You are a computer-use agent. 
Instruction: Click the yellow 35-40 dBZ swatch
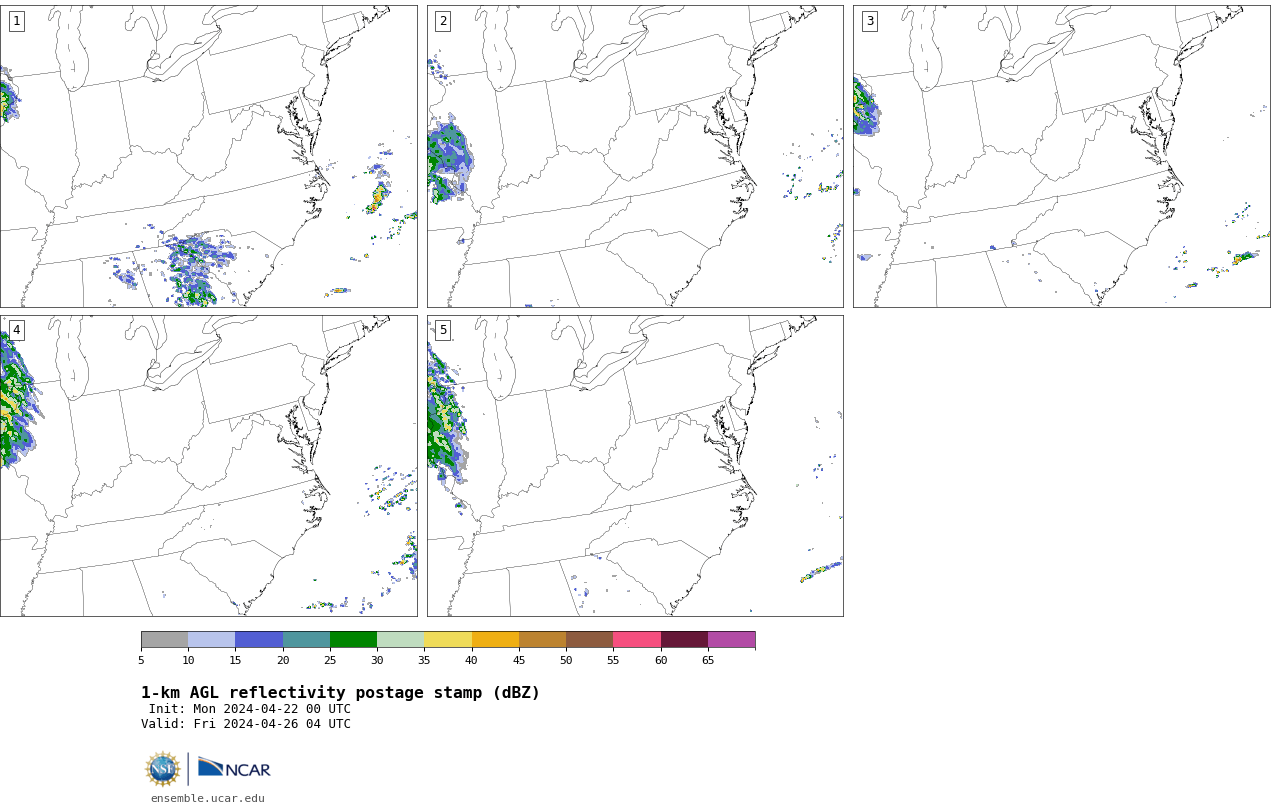pos(448,640)
